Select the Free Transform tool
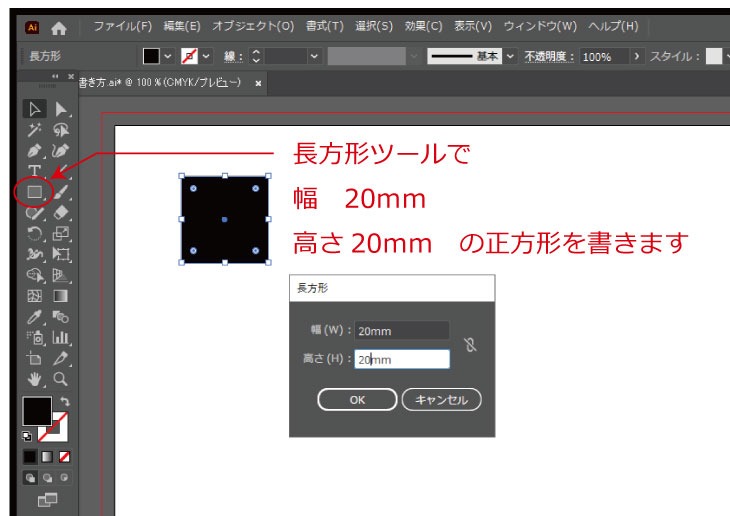Viewport: 730px width, 516px height. click(61, 254)
